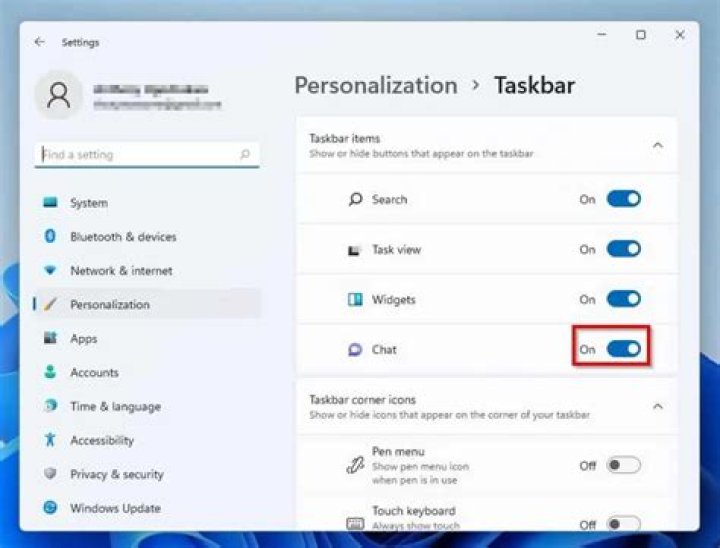
Task: Go back using the back arrow
Action: point(39,42)
